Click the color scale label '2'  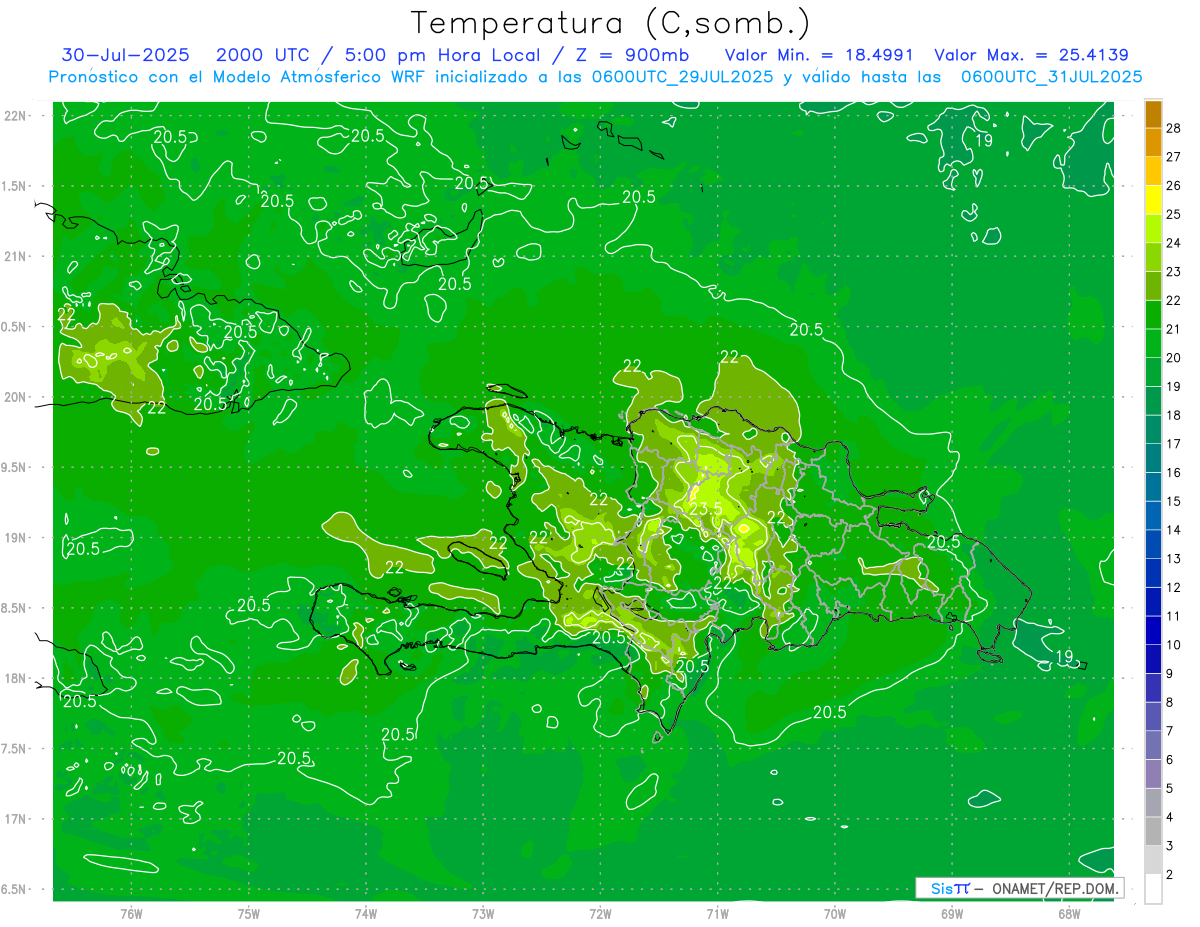point(1170,874)
